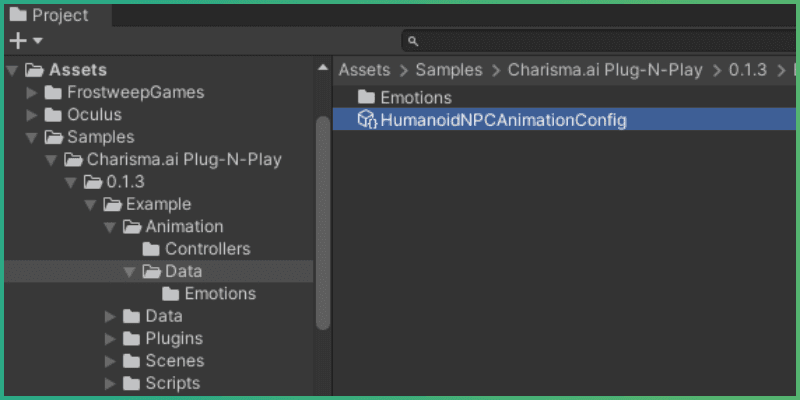Click Assets in the breadcrumb path
The width and height of the screenshot is (800, 400).
tap(365, 70)
